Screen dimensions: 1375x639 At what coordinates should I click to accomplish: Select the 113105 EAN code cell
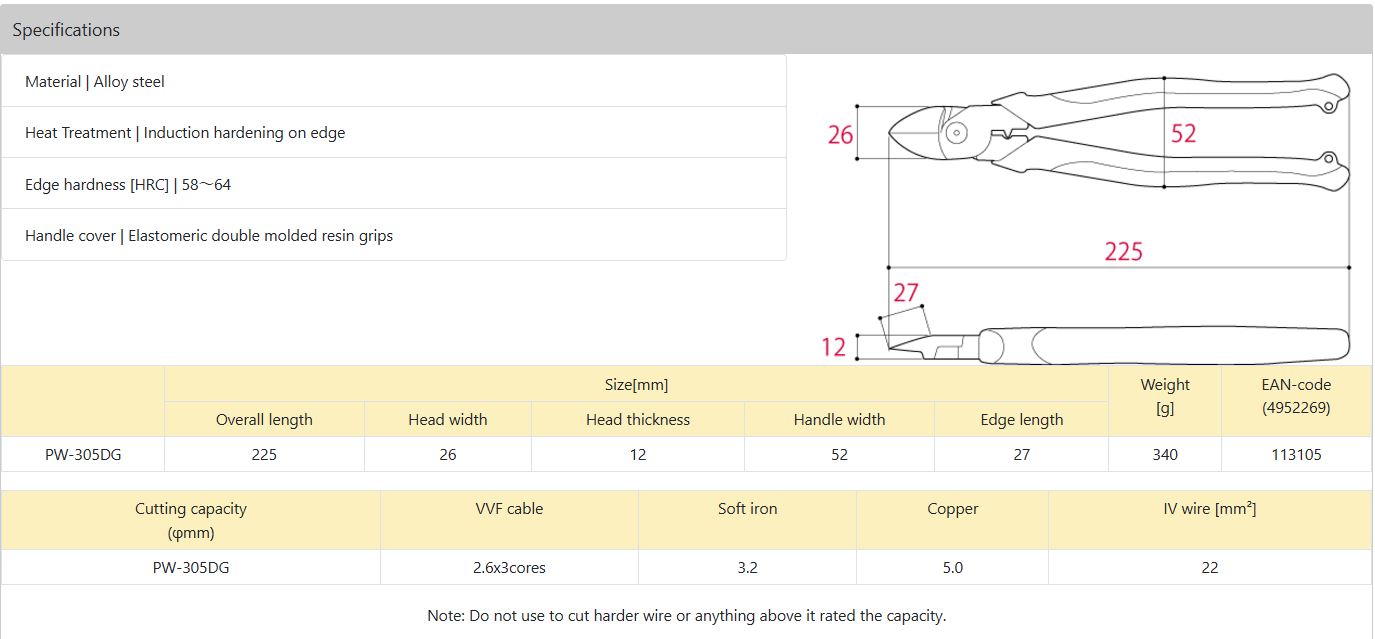click(x=1296, y=455)
